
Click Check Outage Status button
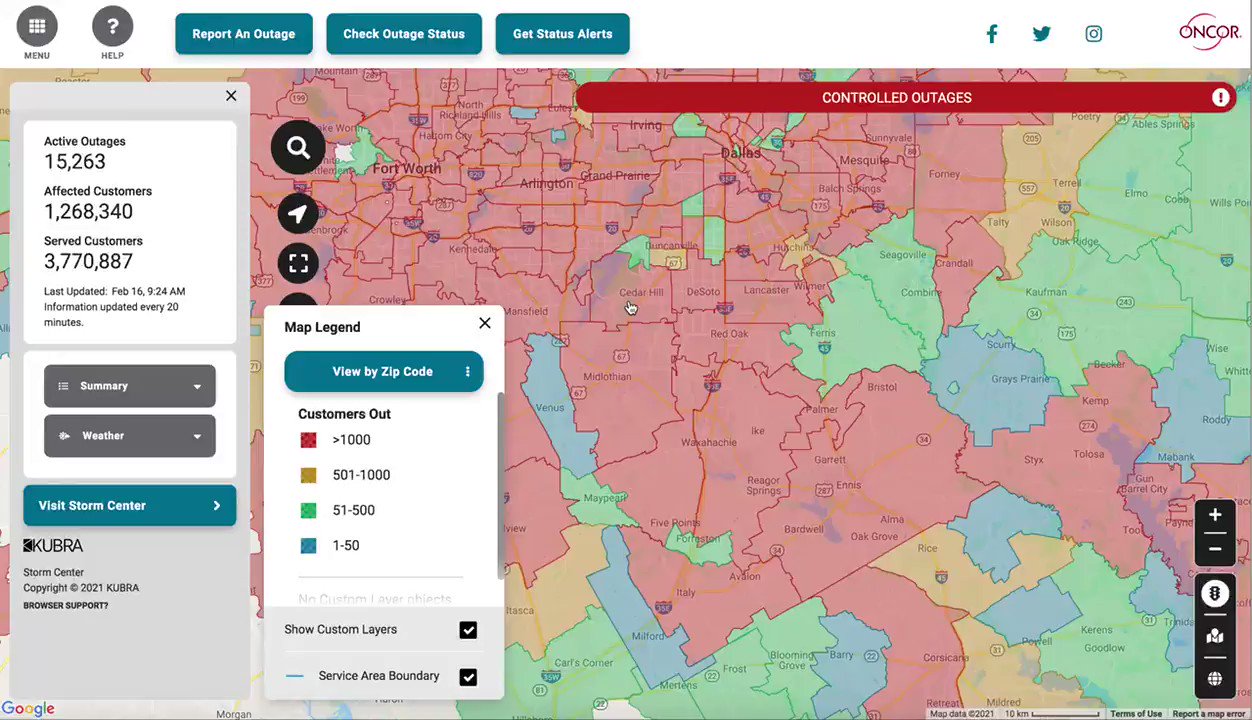404,34
